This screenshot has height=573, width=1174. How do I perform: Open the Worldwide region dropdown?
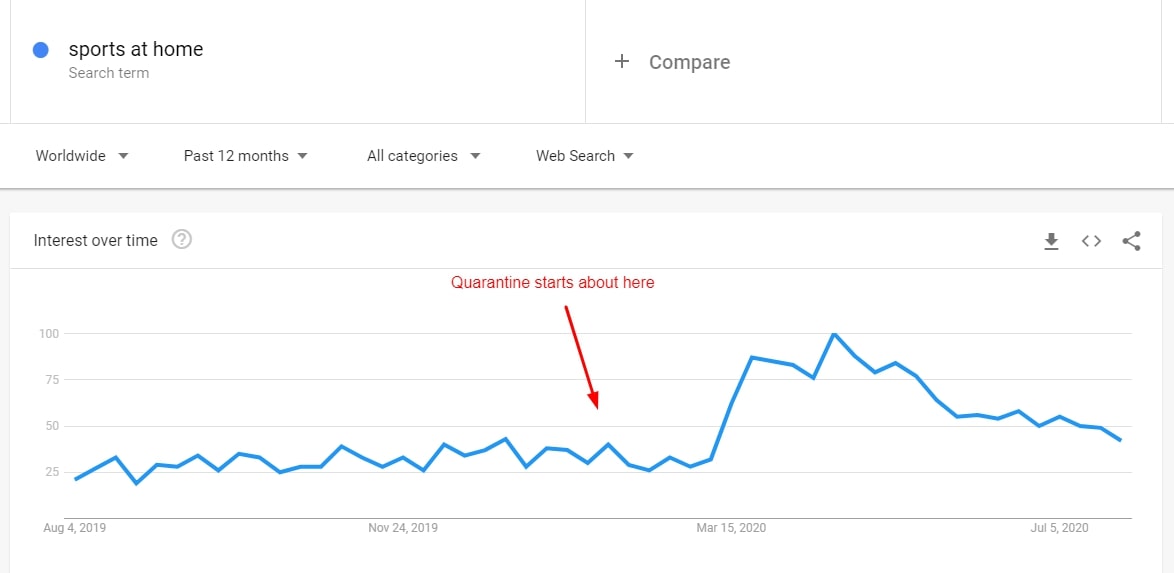(x=82, y=156)
